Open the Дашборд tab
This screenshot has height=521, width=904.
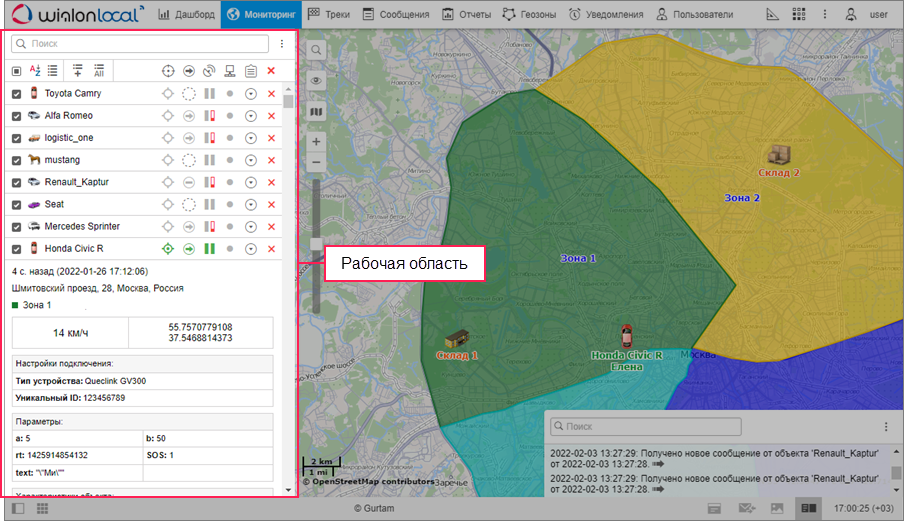click(186, 14)
